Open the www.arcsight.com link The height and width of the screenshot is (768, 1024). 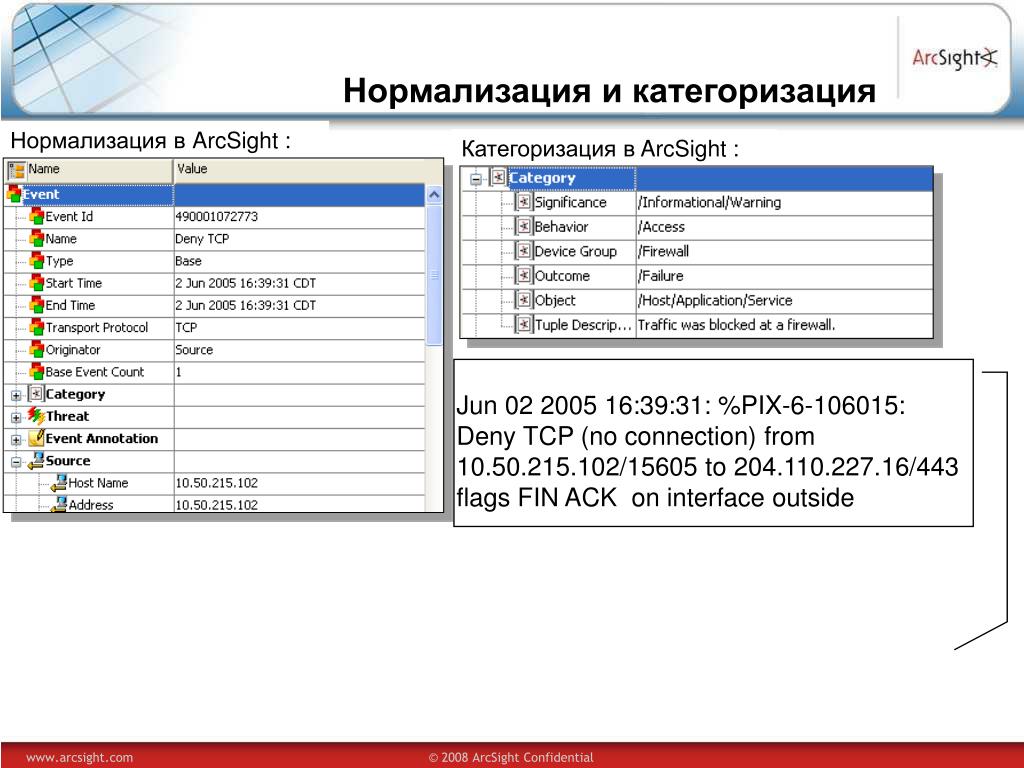click(79, 758)
